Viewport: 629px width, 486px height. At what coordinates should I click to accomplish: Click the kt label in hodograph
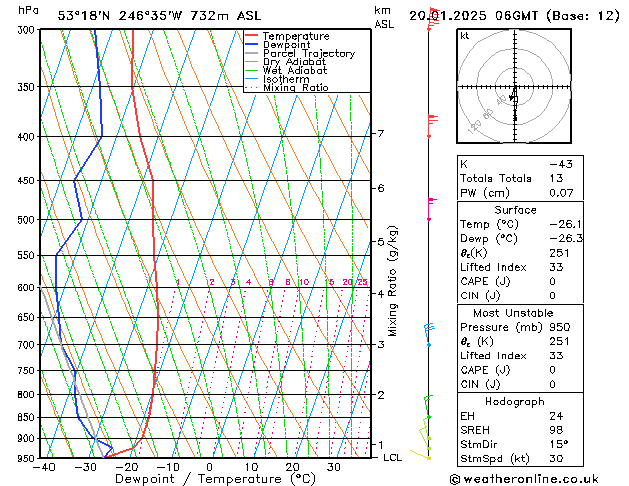coord(465,35)
